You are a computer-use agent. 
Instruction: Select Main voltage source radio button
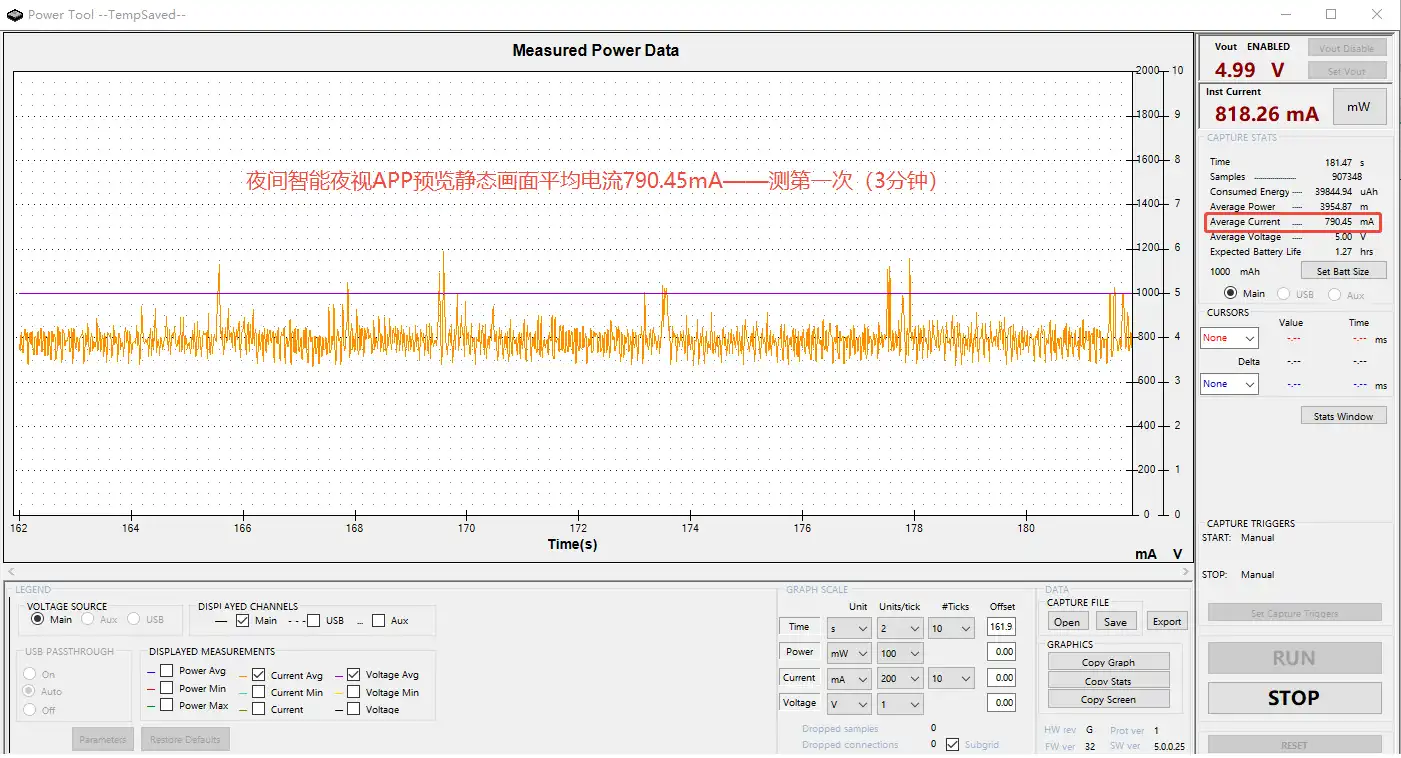click(38, 619)
